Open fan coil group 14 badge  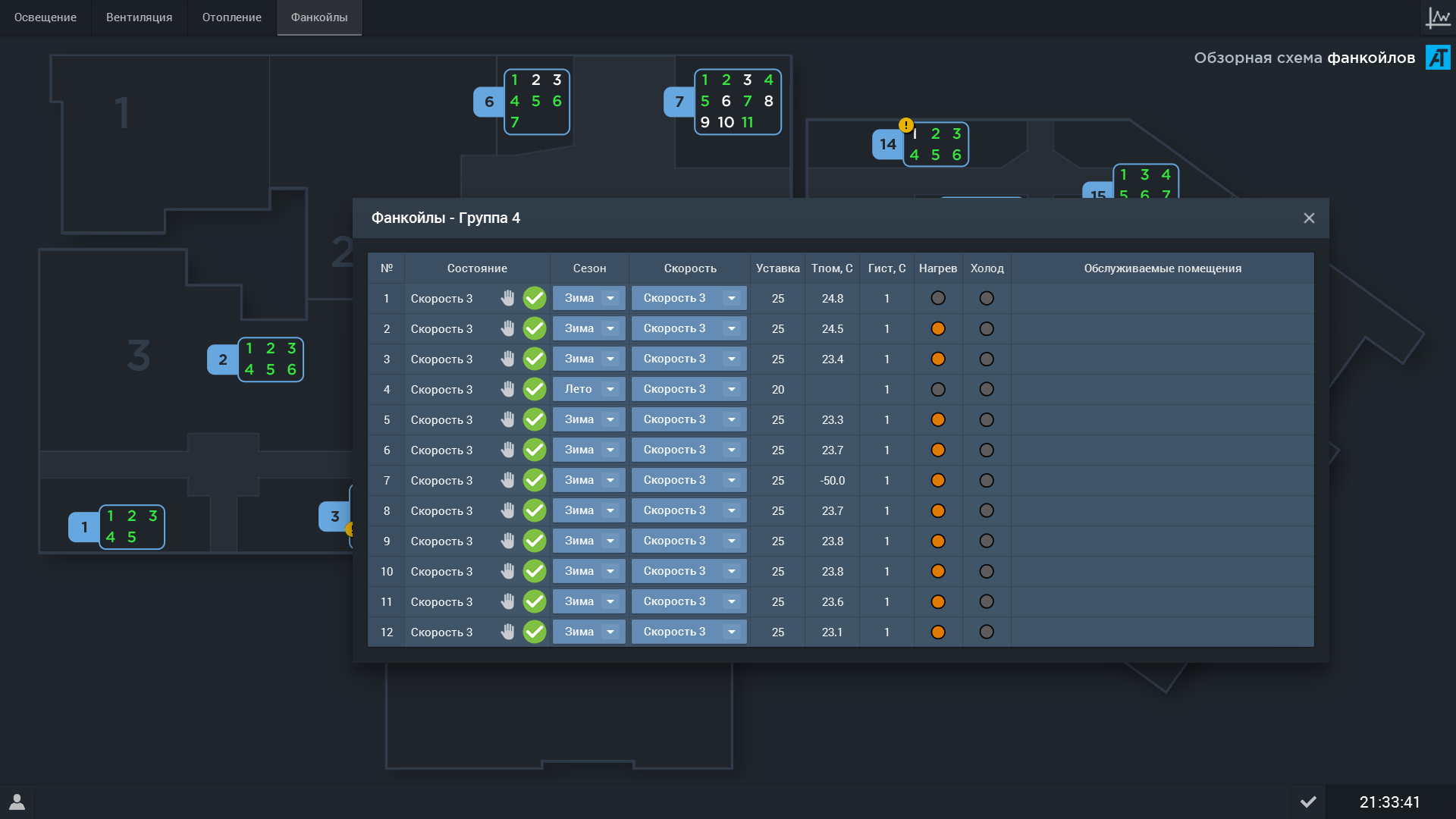[x=887, y=144]
